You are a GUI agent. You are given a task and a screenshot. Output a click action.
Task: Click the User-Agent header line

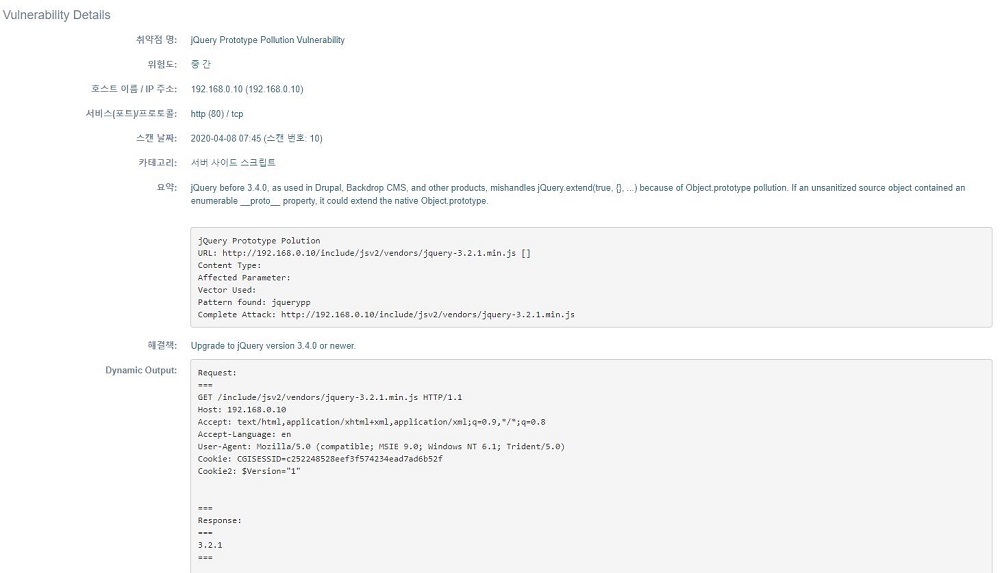(x=381, y=446)
